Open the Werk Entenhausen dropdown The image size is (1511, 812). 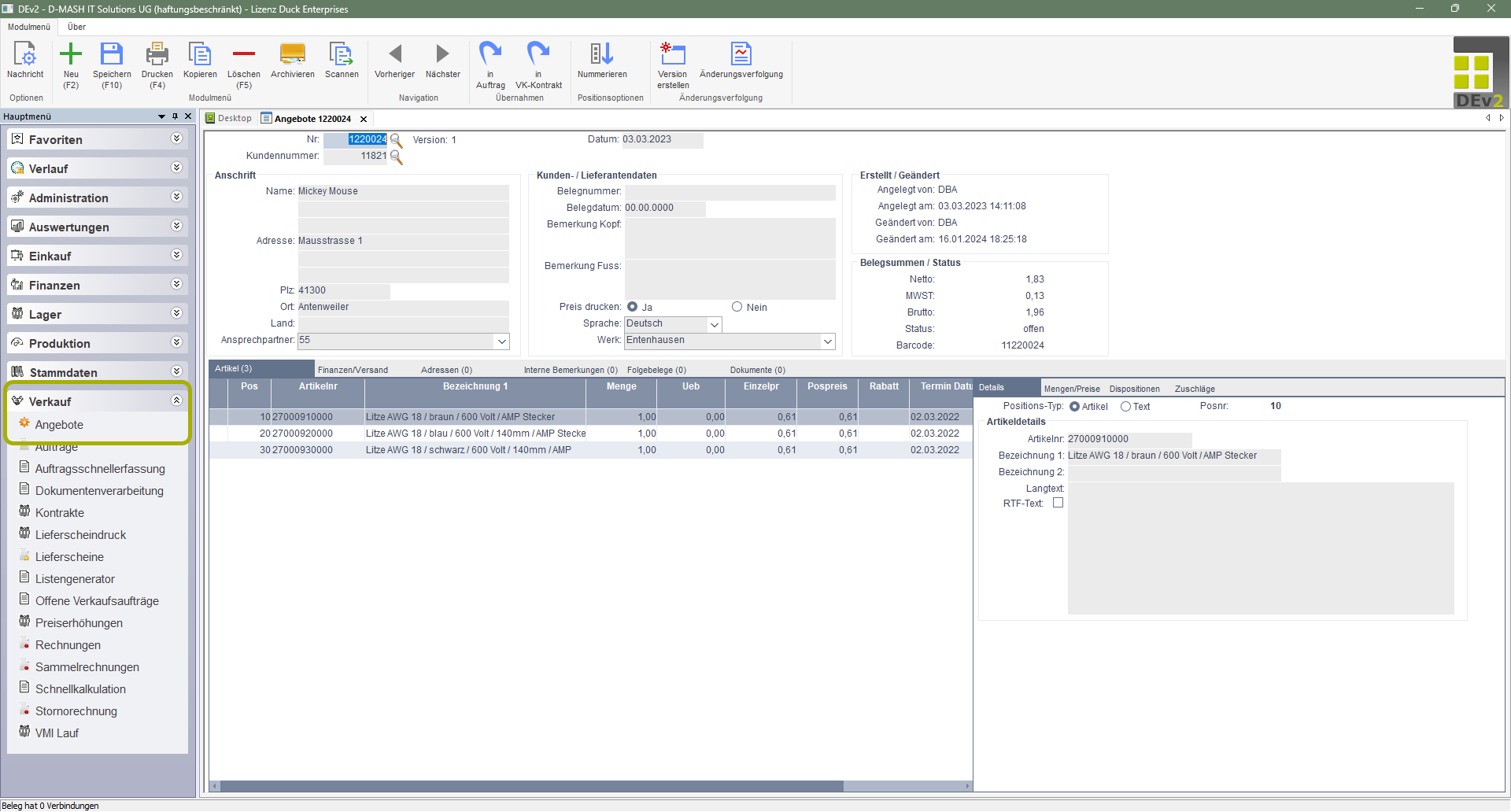click(827, 341)
